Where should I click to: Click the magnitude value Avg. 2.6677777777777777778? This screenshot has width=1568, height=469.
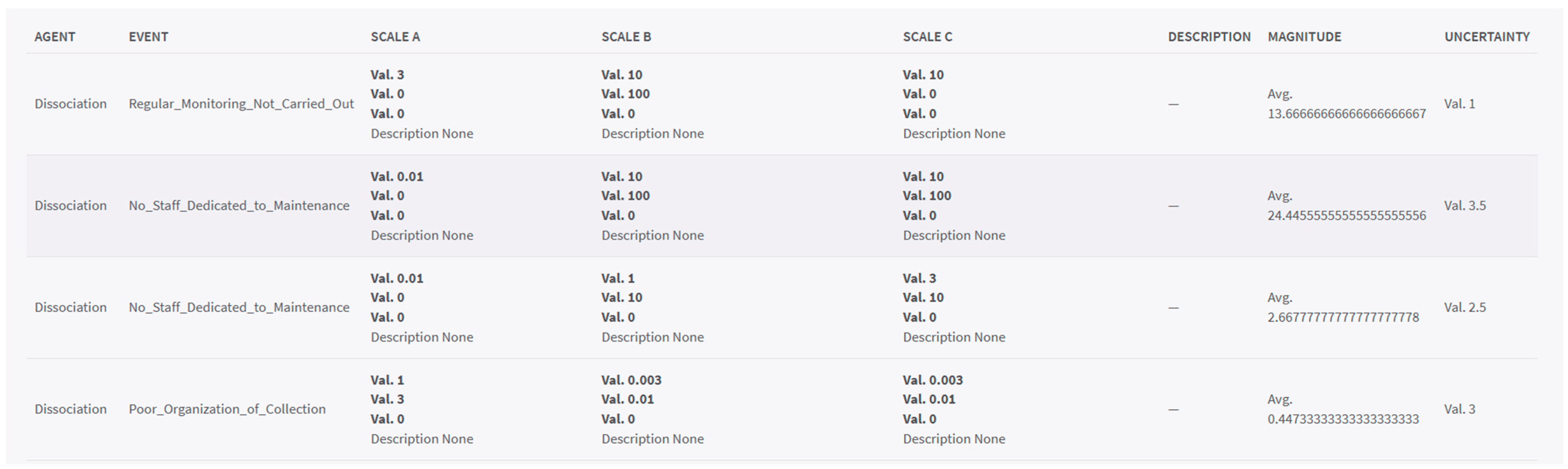(1343, 307)
